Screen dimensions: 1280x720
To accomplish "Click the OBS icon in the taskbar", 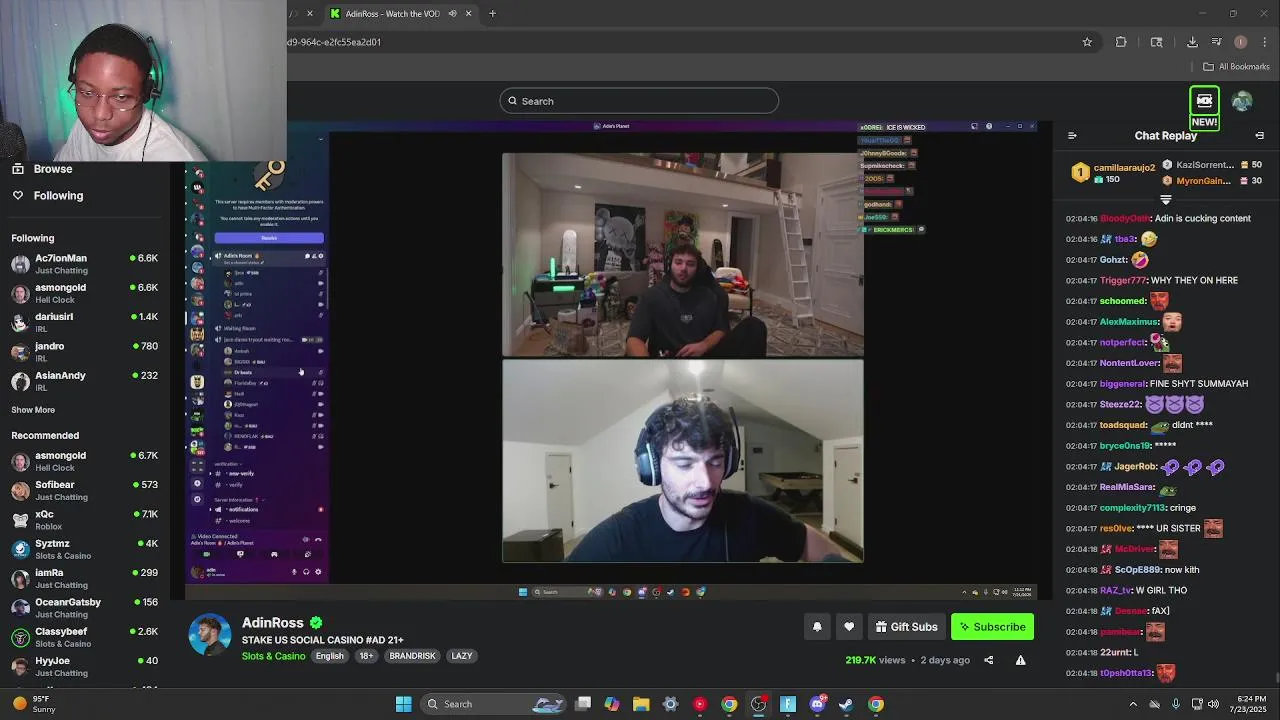I will pyautogui.click(x=759, y=704).
